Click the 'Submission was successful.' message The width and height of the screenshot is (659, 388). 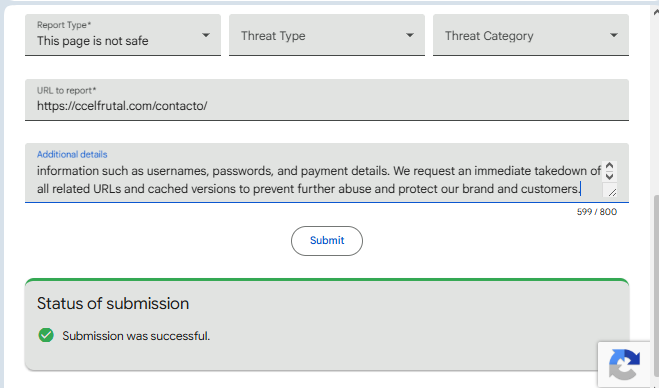136,336
